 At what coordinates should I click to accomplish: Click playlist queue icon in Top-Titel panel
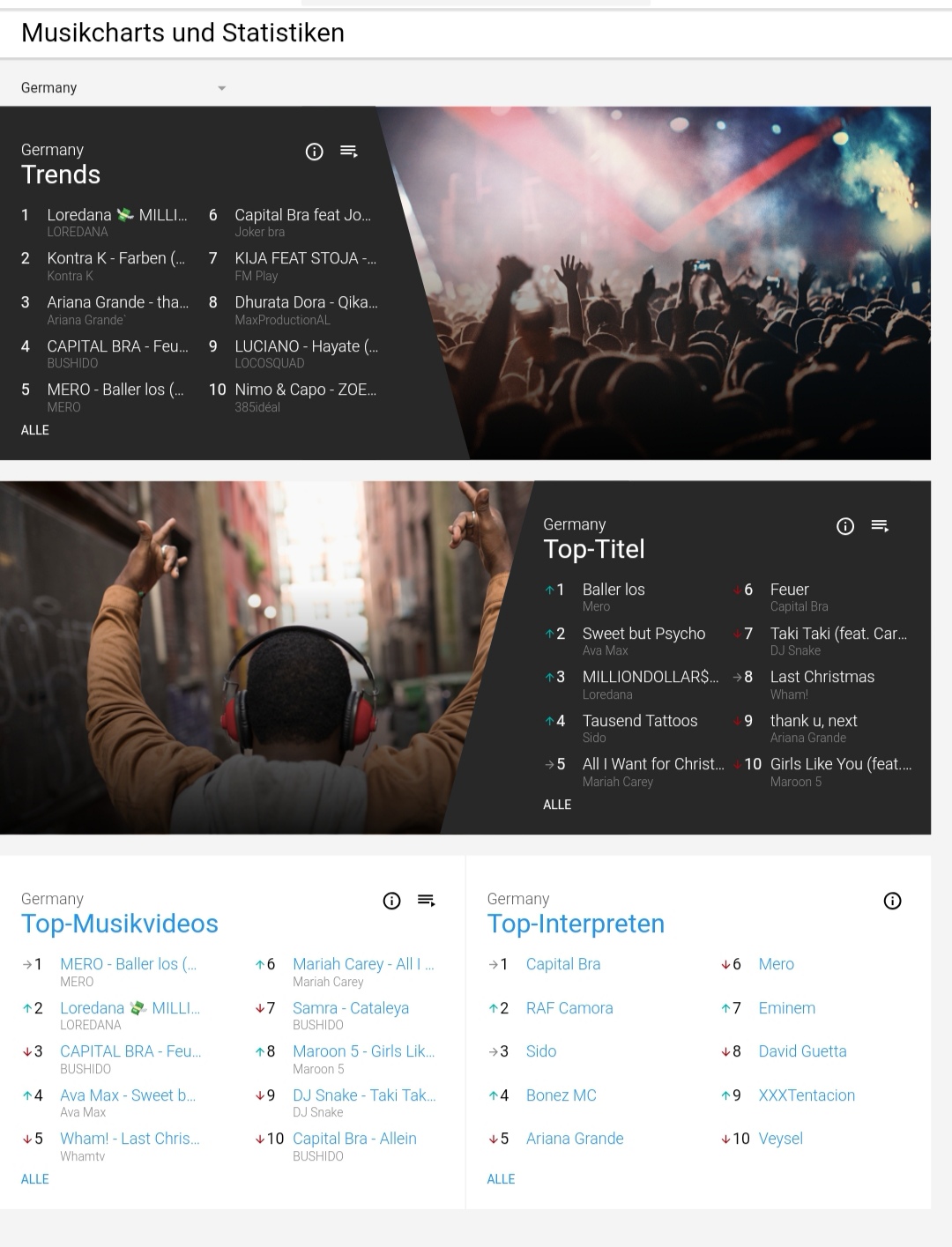point(880,526)
